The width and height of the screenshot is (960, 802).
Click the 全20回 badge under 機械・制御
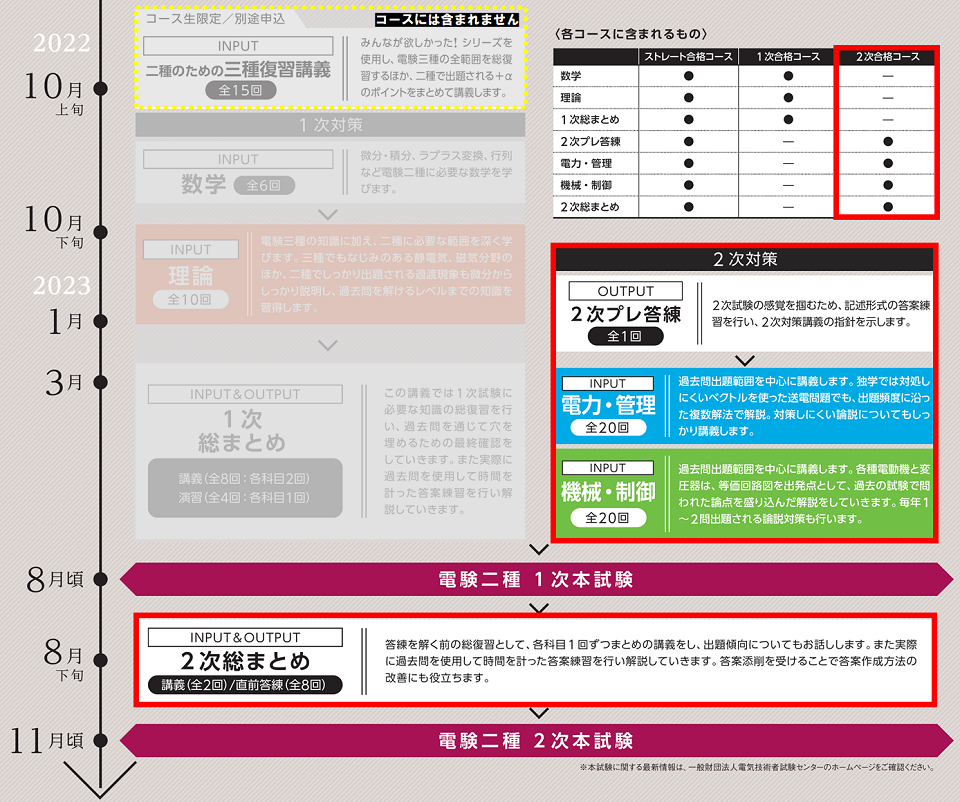(609, 518)
